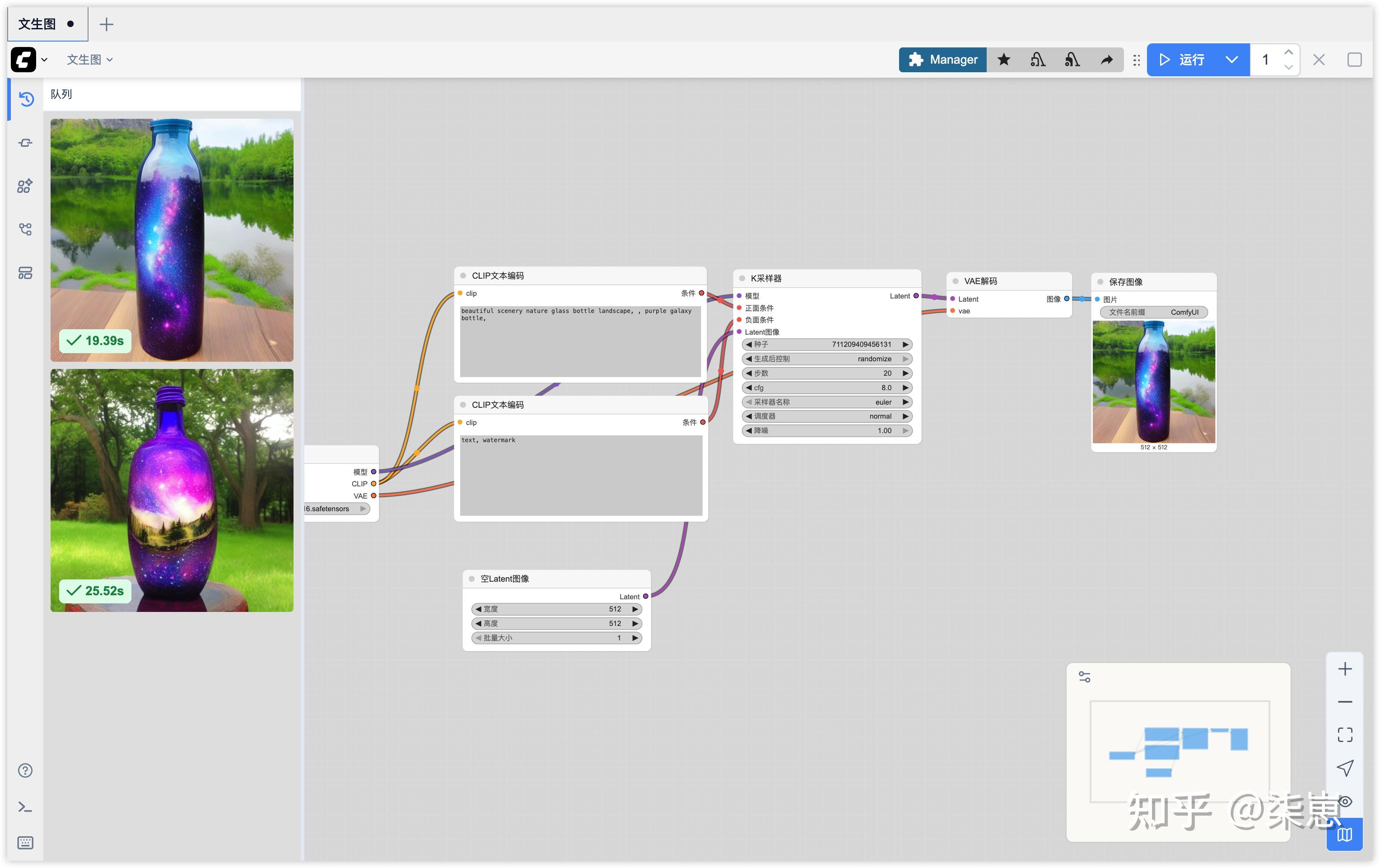The height and width of the screenshot is (868, 1380).
Task: Open the console terminal icon
Action: pyautogui.click(x=25, y=807)
